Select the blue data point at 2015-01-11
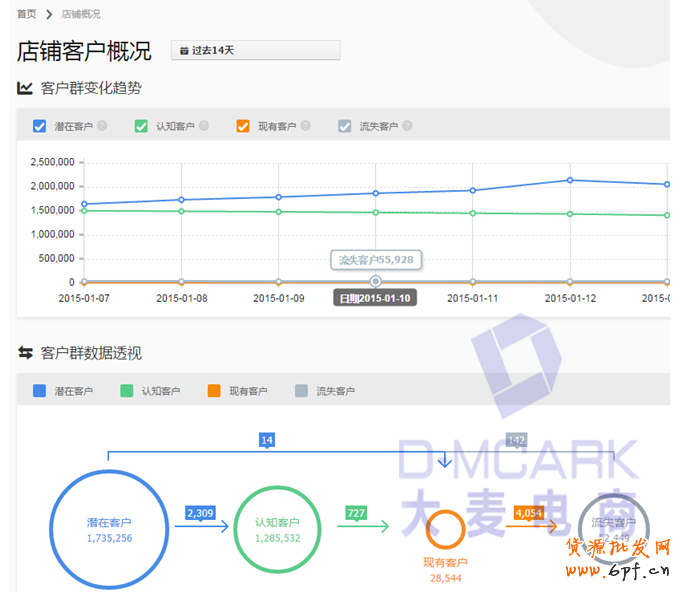The width and height of the screenshot is (680, 592). [473, 190]
